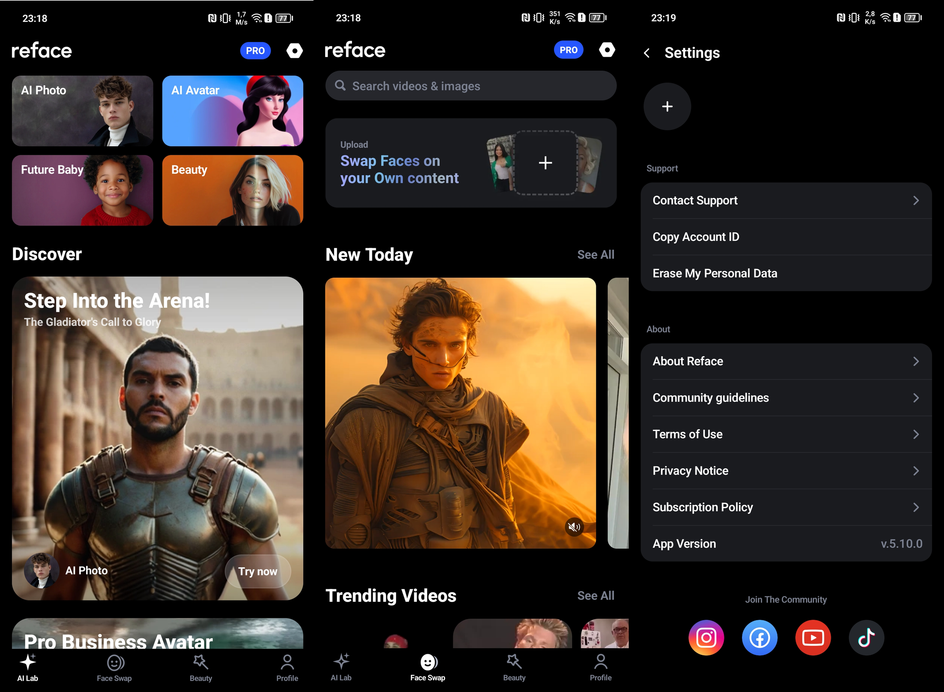Tap App Version v.5.10.0

click(786, 544)
